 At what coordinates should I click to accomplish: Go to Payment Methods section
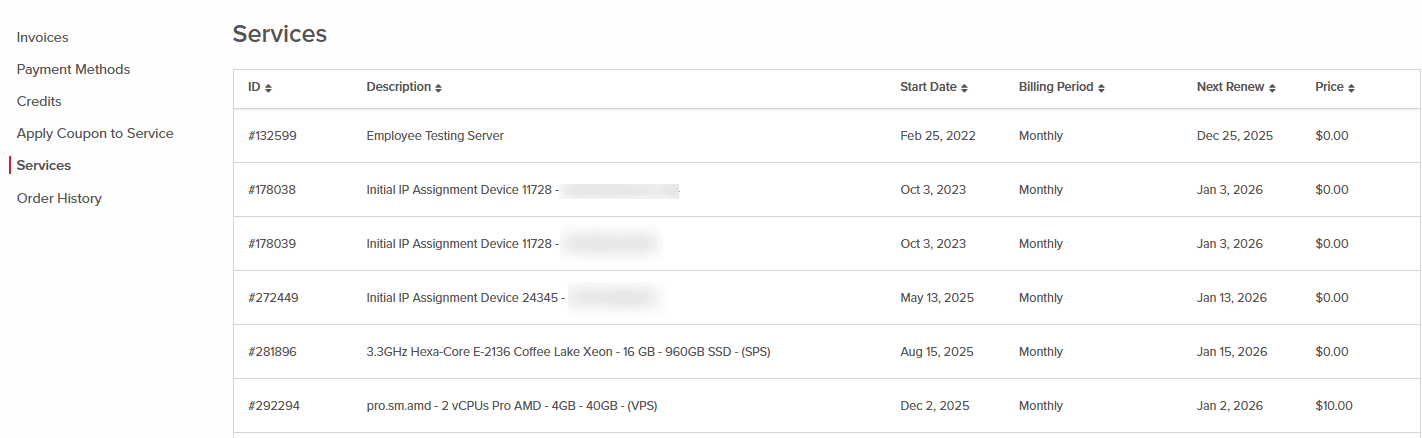[73, 69]
